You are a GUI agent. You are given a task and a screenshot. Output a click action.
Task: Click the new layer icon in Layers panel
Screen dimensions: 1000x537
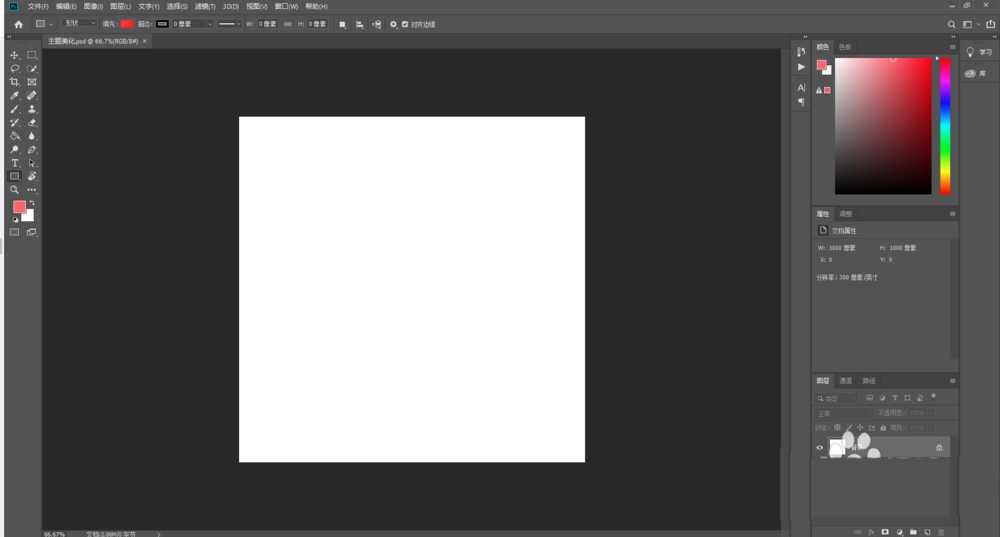click(927, 532)
